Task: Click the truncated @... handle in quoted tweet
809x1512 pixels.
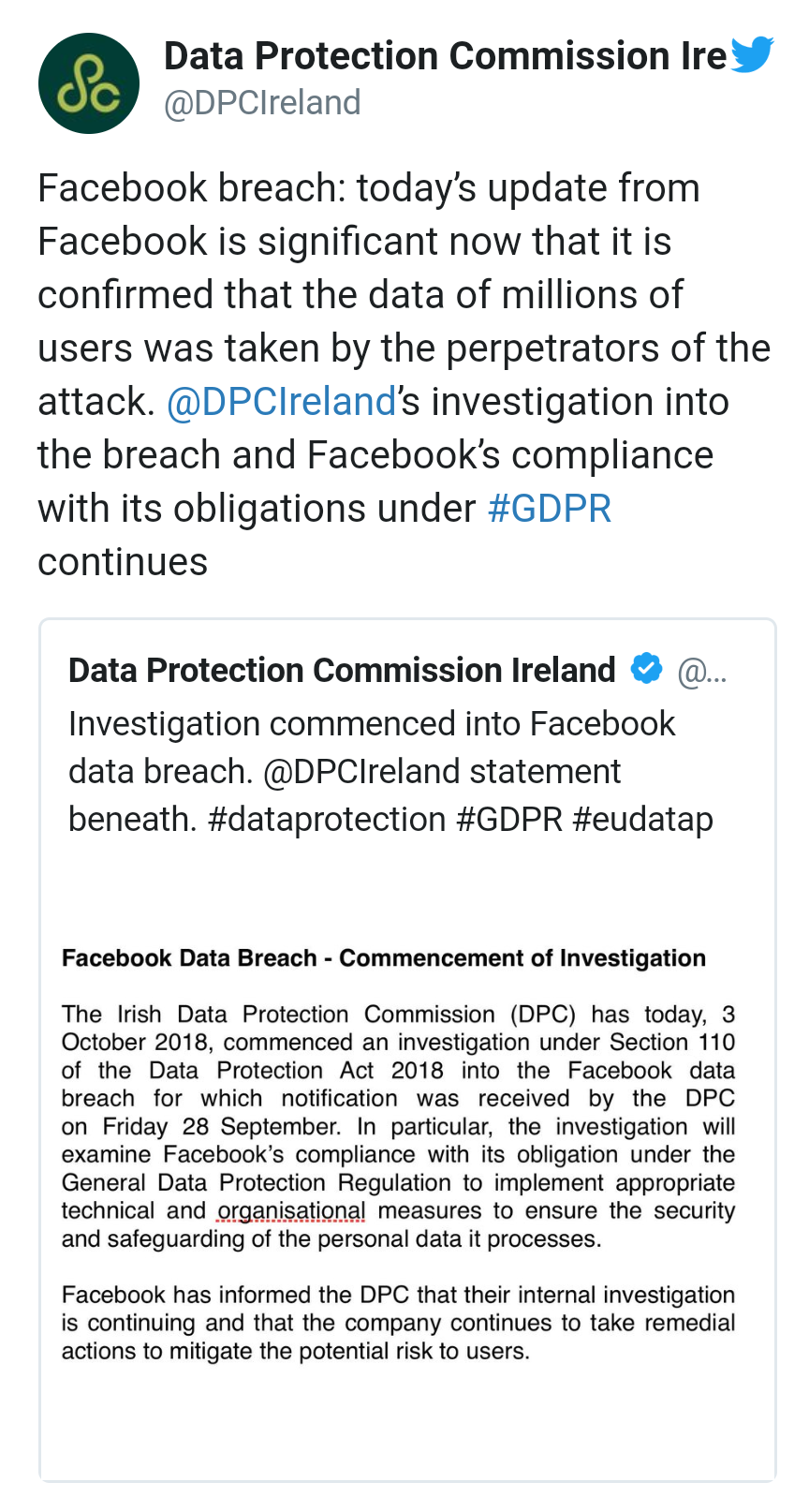Action: [701, 671]
